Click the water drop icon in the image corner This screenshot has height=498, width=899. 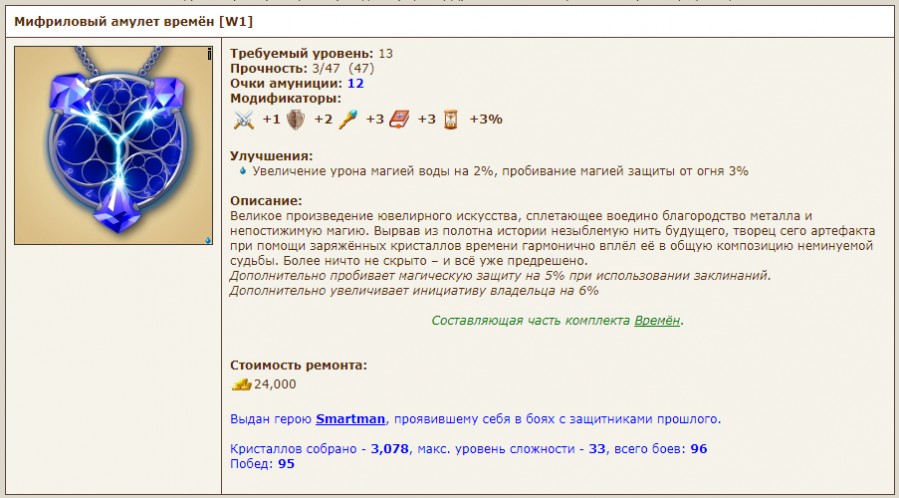click(208, 240)
